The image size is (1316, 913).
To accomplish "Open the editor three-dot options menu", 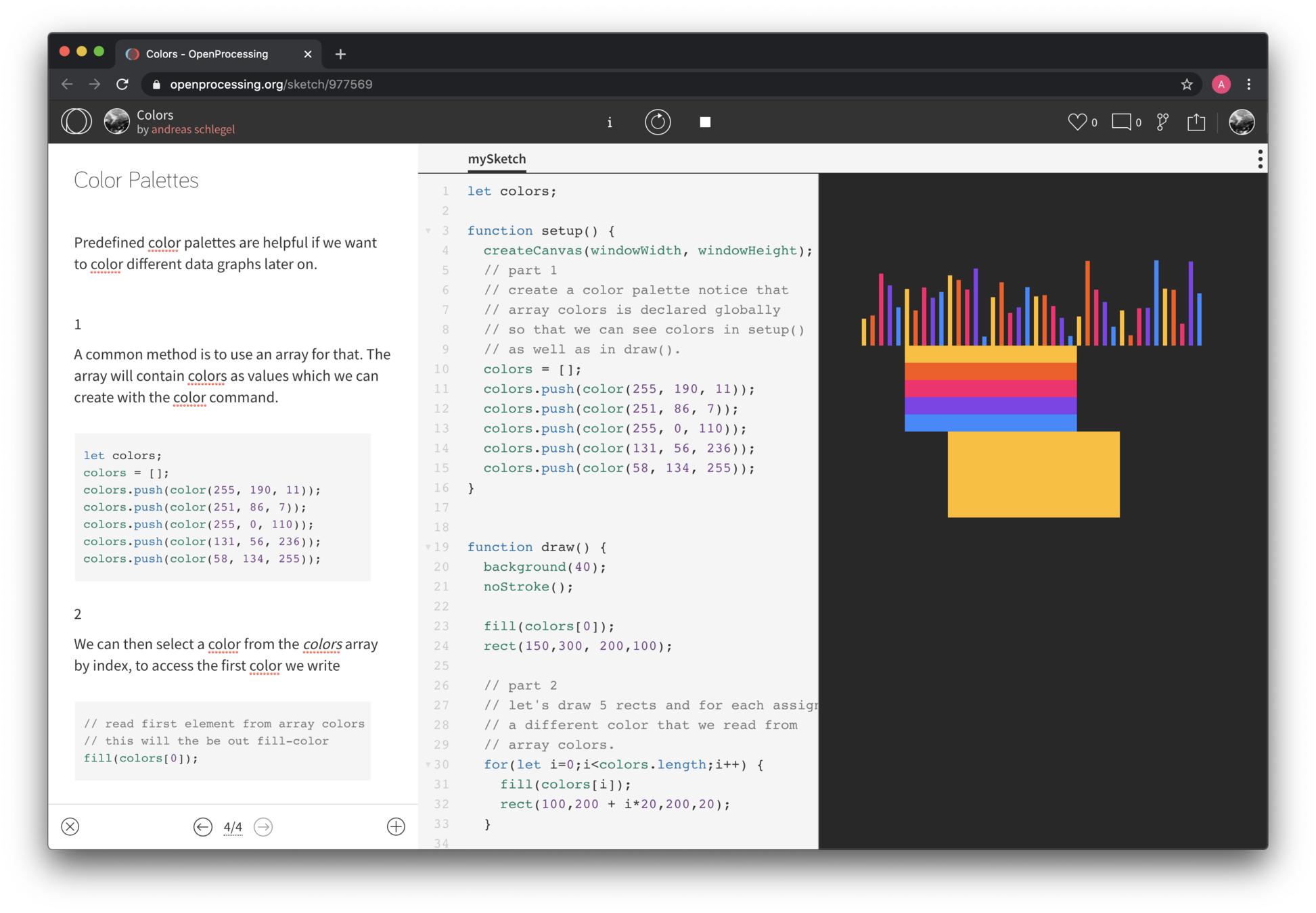I will (1259, 159).
